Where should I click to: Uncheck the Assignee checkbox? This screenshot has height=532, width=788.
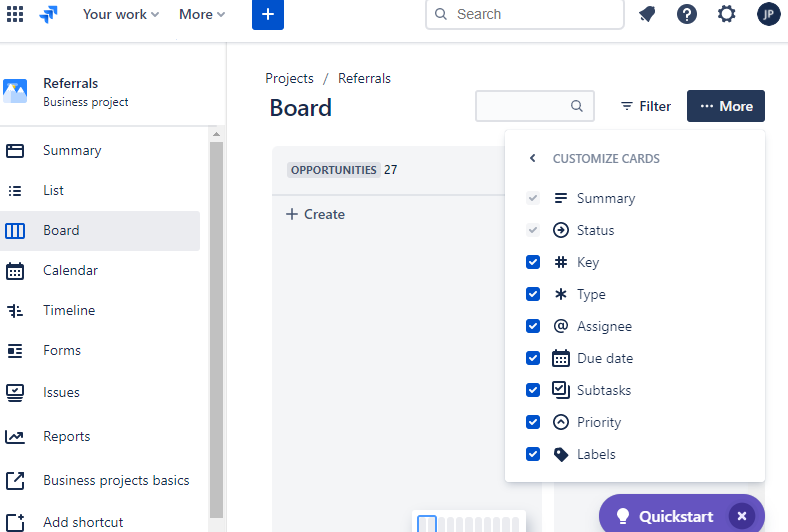(533, 326)
